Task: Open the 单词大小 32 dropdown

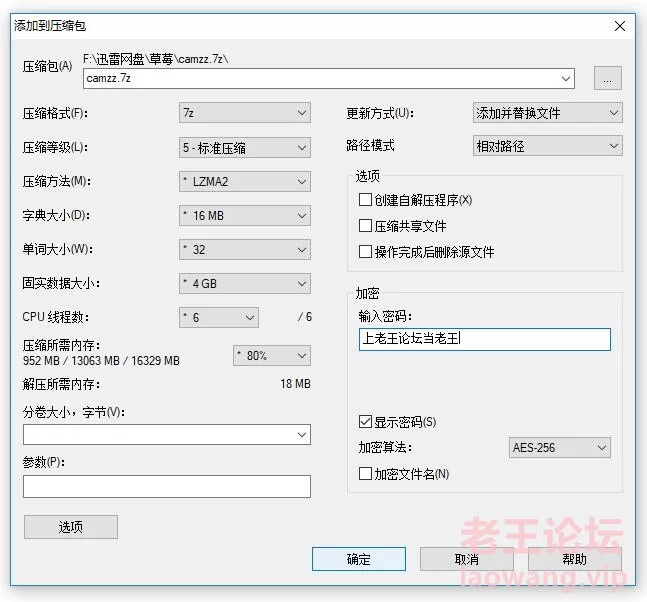Action: click(245, 250)
